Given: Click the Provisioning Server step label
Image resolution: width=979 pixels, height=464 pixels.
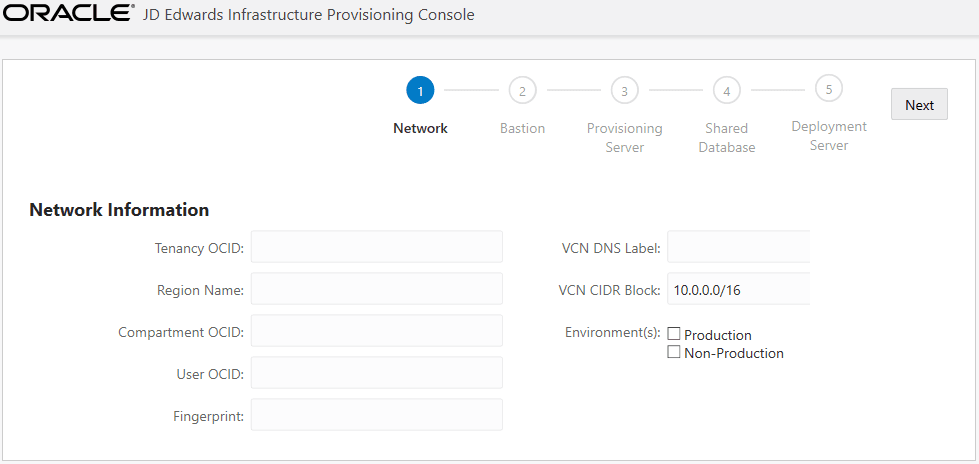Looking at the screenshot, I should tap(624, 137).
